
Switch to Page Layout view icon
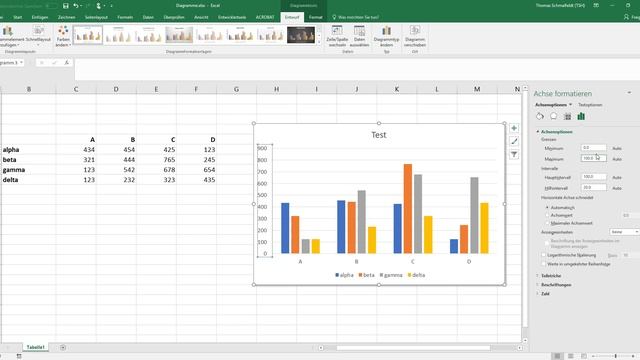click(571, 356)
